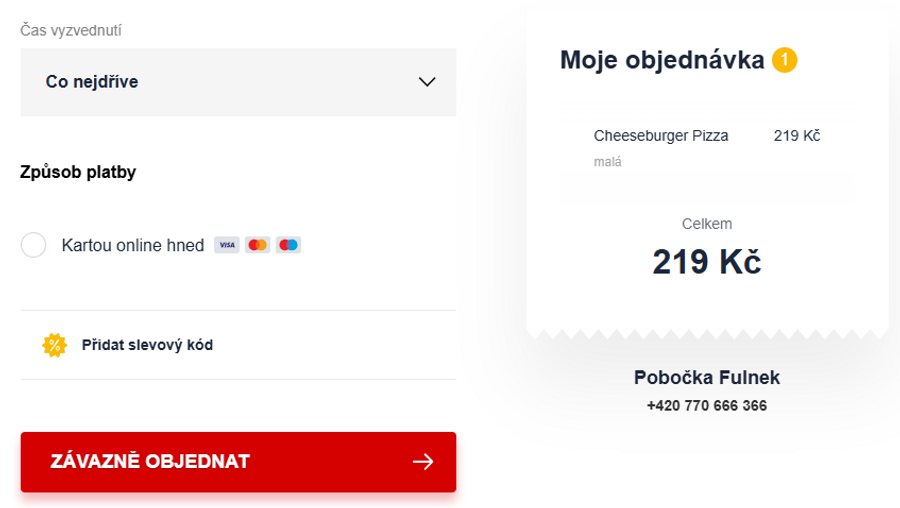Click the 'Pobočka Fulnek' branch name
Screen dimensions: 900x508
click(707, 378)
